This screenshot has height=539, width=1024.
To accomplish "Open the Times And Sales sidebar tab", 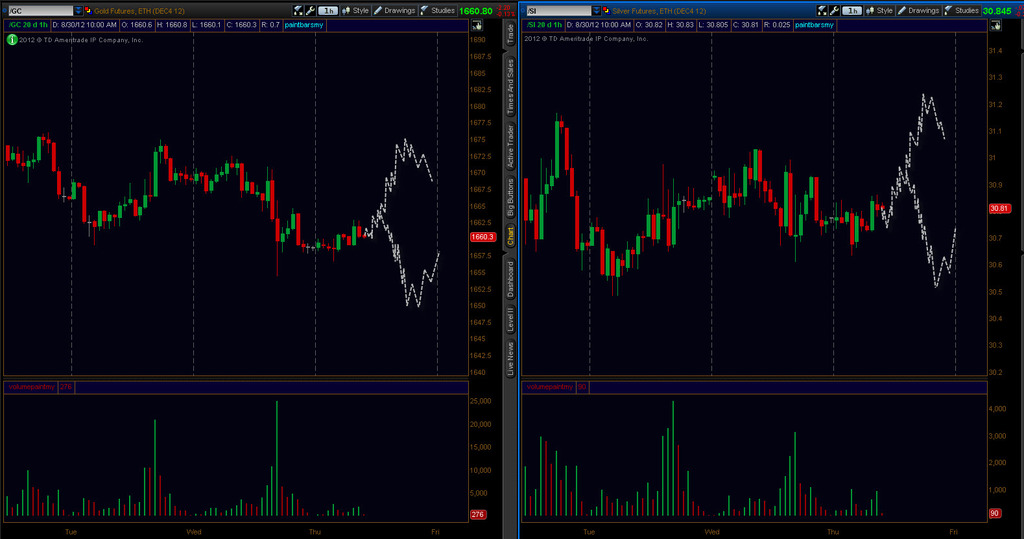I will tap(510, 86).
